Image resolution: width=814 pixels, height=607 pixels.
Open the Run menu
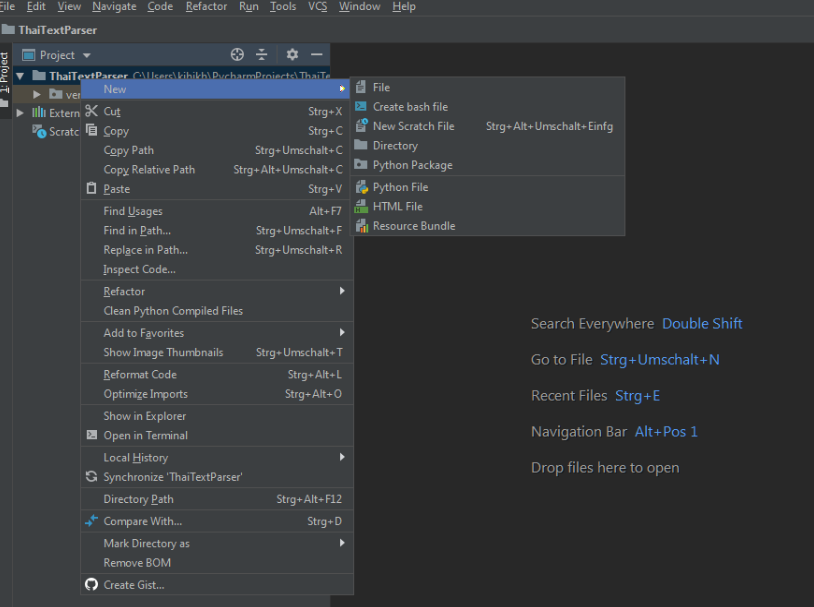point(249,7)
